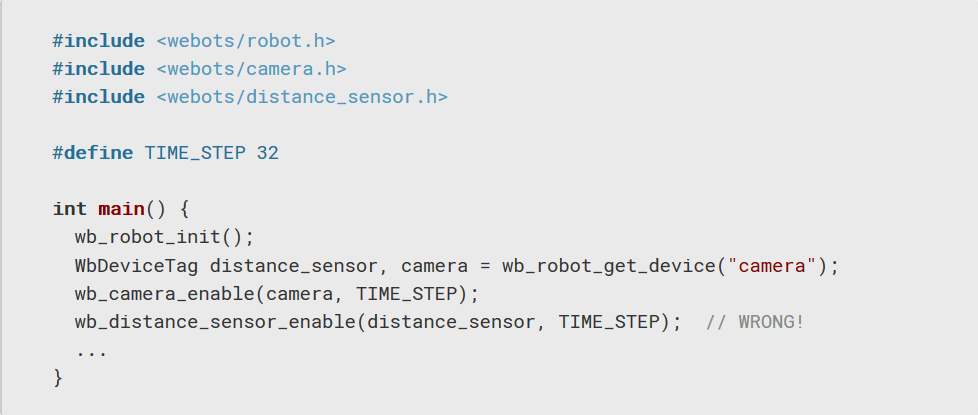This screenshot has height=415, width=978.
Task: Click the opening curly brace after main()
Action: tap(182, 209)
